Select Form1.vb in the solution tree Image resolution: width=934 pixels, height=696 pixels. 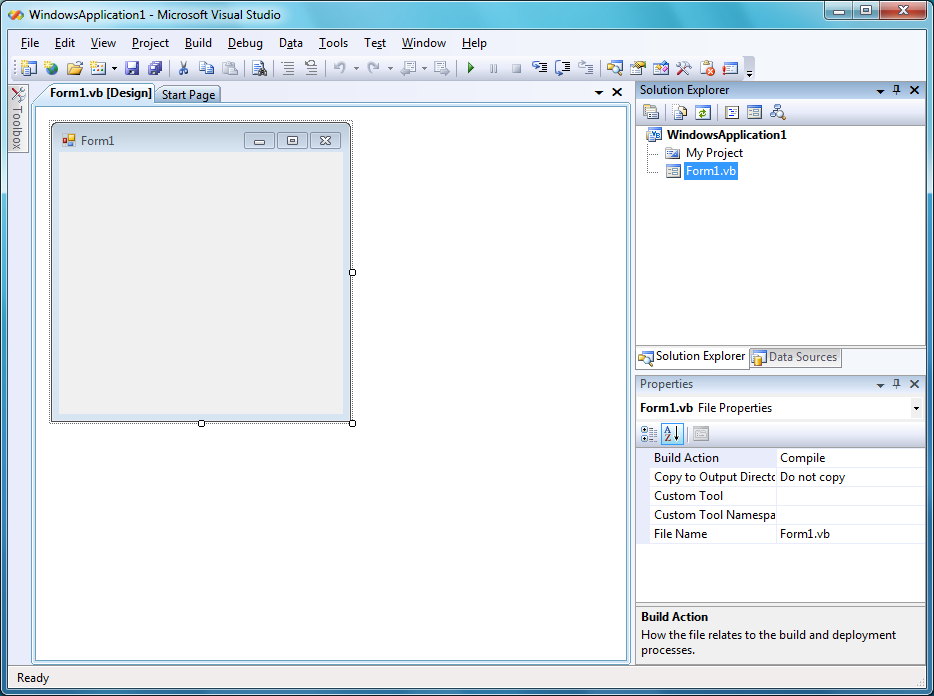[x=711, y=171]
